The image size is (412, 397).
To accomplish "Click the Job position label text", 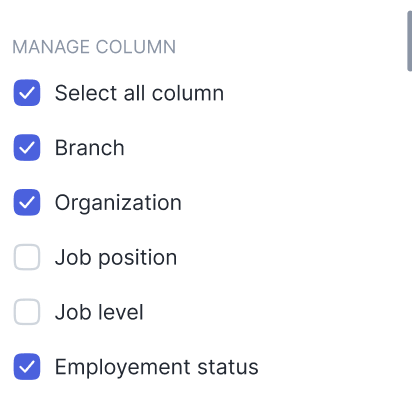I will (116, 258).
